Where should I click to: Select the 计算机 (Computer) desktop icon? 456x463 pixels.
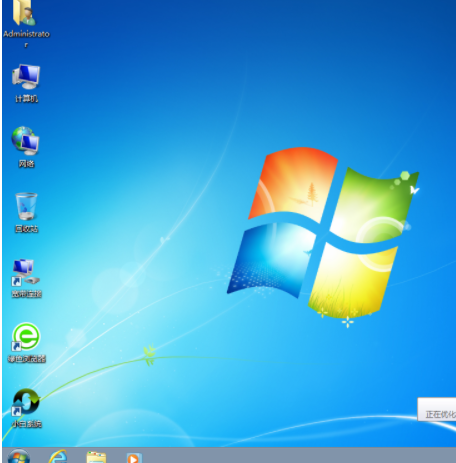26,77
